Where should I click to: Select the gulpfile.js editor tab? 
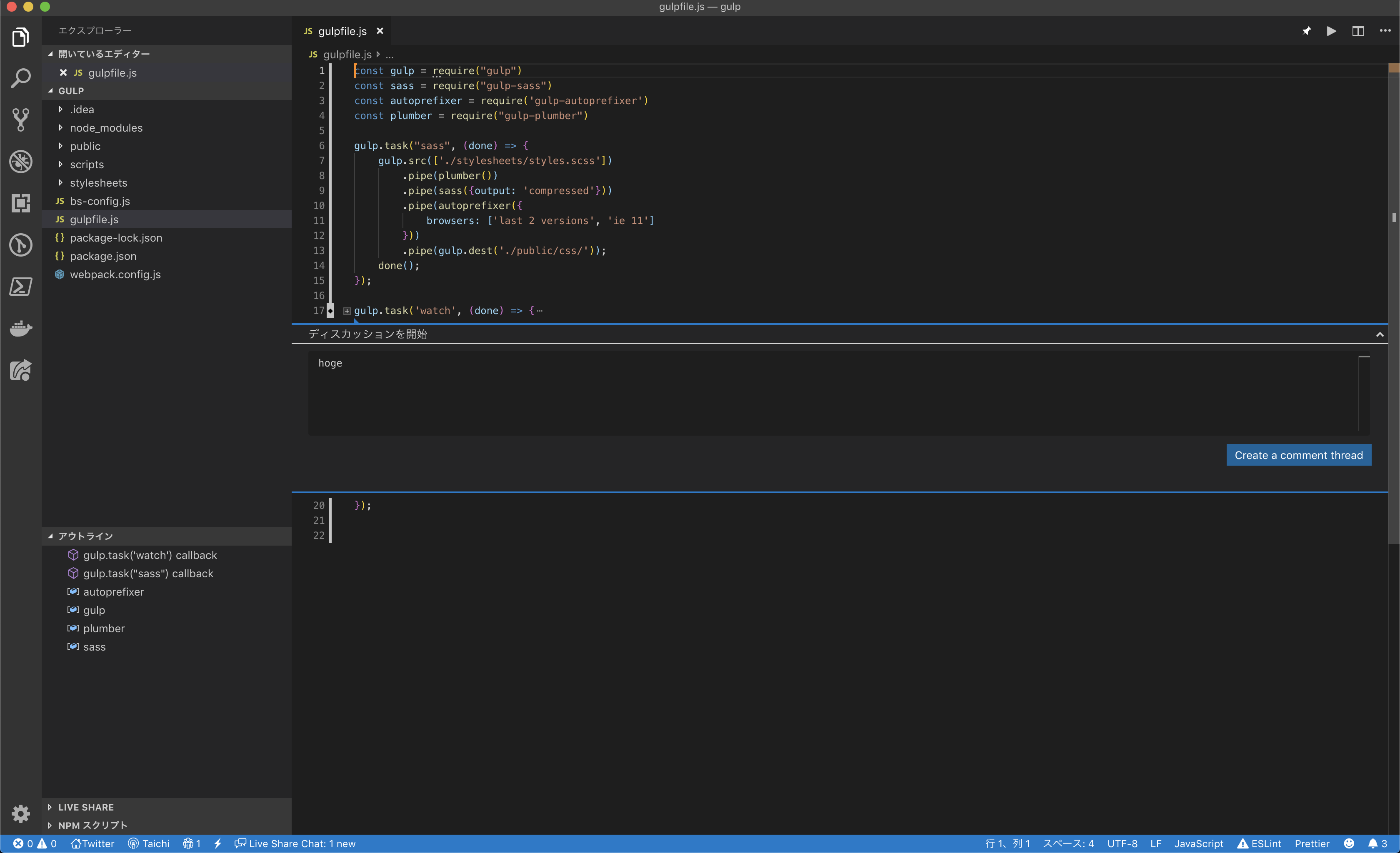click(342, 31)
